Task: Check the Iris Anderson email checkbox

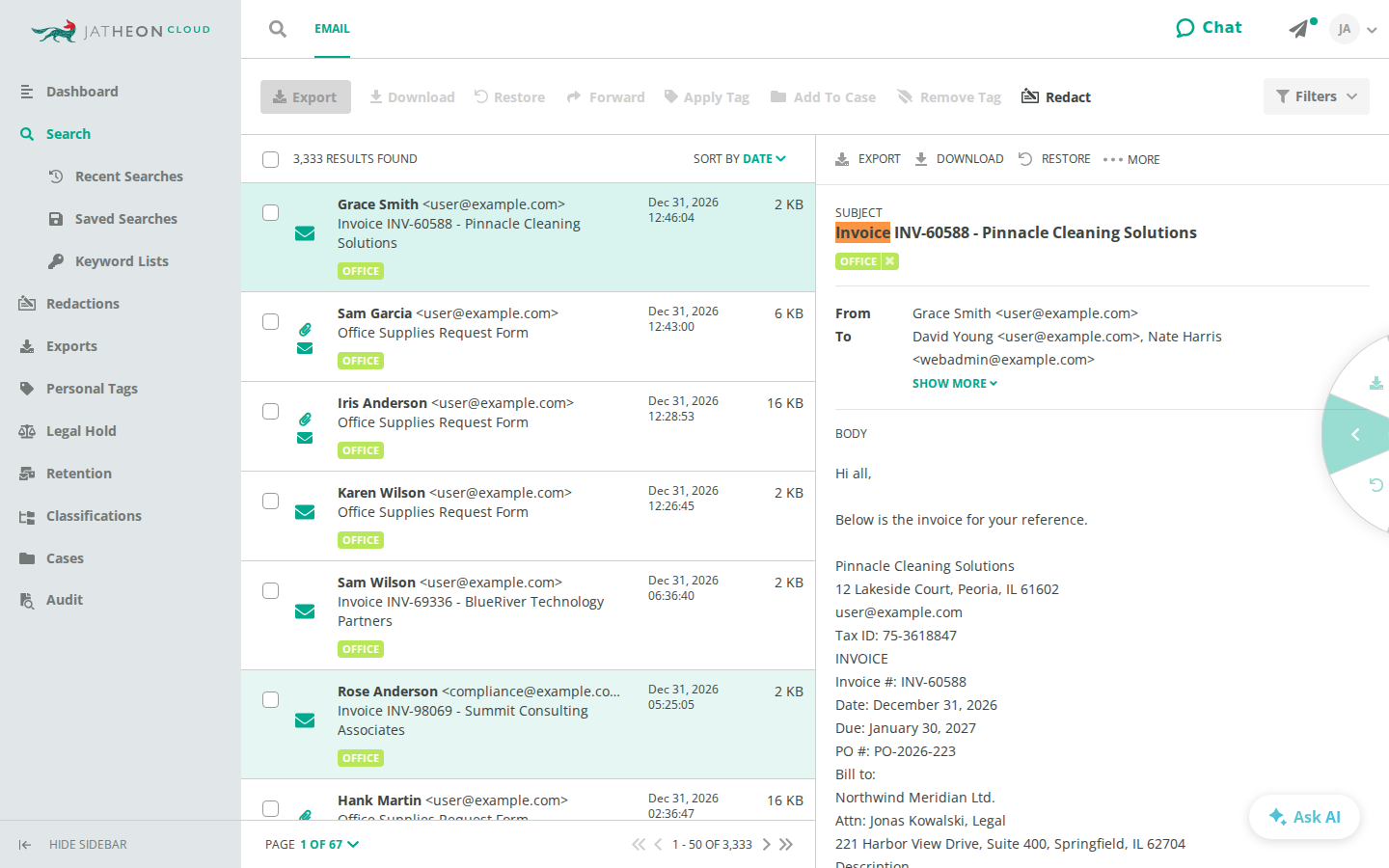Action: tap(271, 411)
